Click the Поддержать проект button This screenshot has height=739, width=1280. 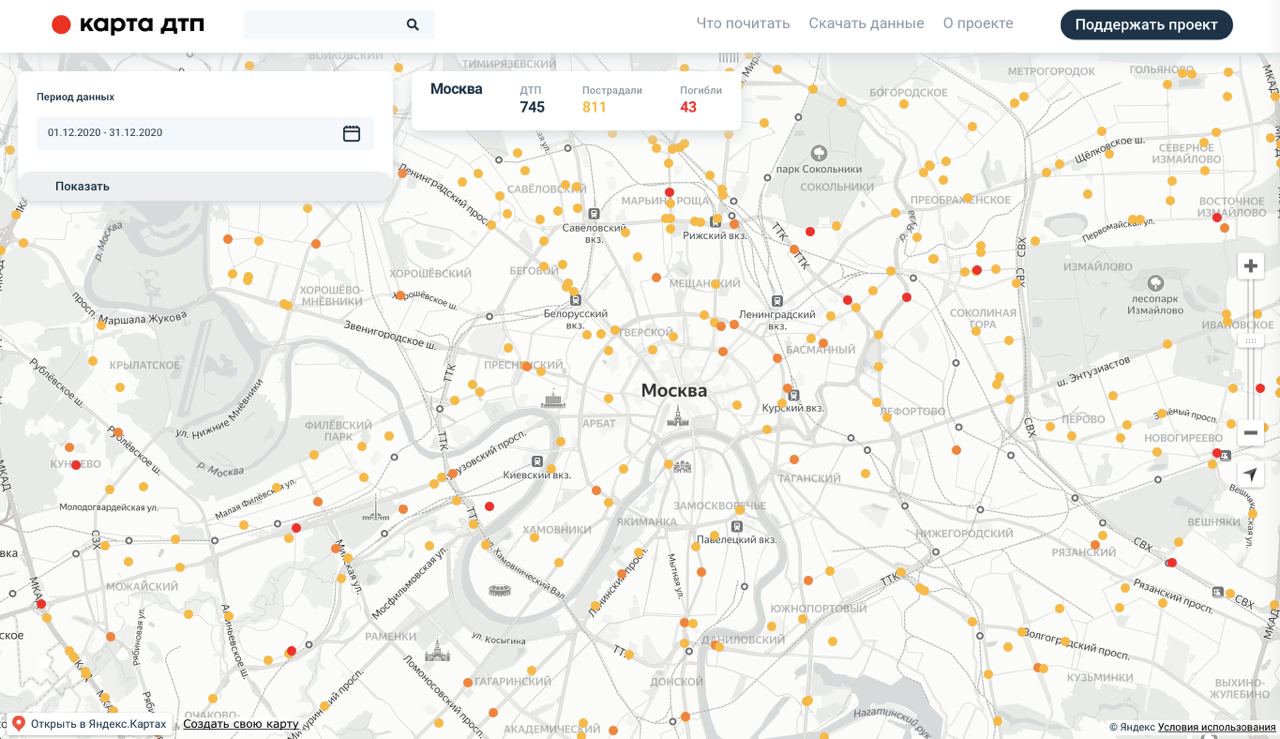[1146, 25]
